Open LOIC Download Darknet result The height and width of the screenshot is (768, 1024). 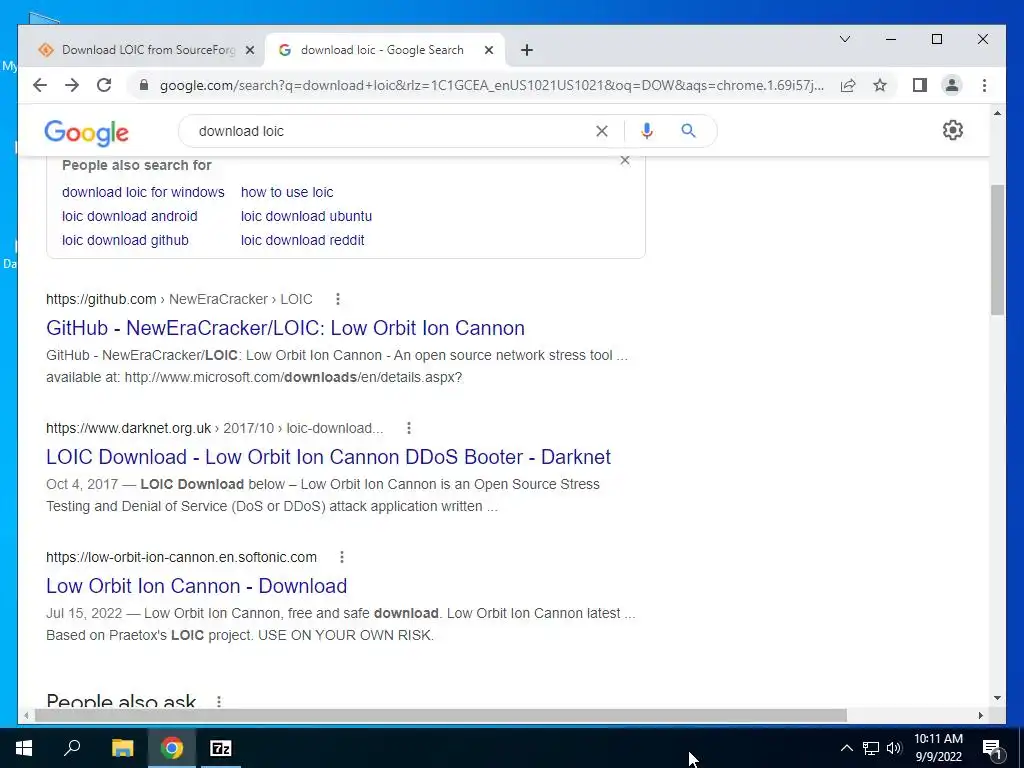328,457
